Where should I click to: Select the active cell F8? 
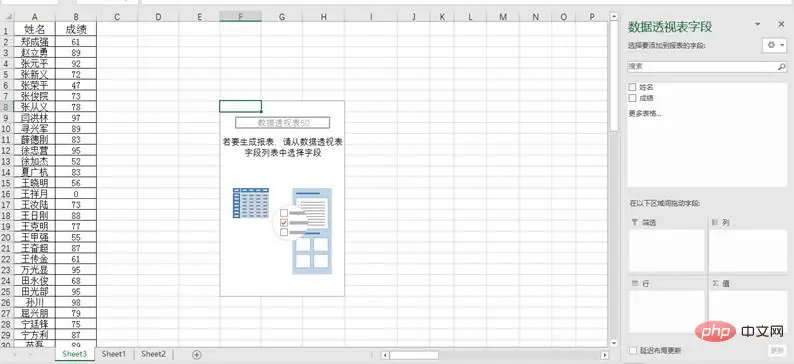click(241, 106)
